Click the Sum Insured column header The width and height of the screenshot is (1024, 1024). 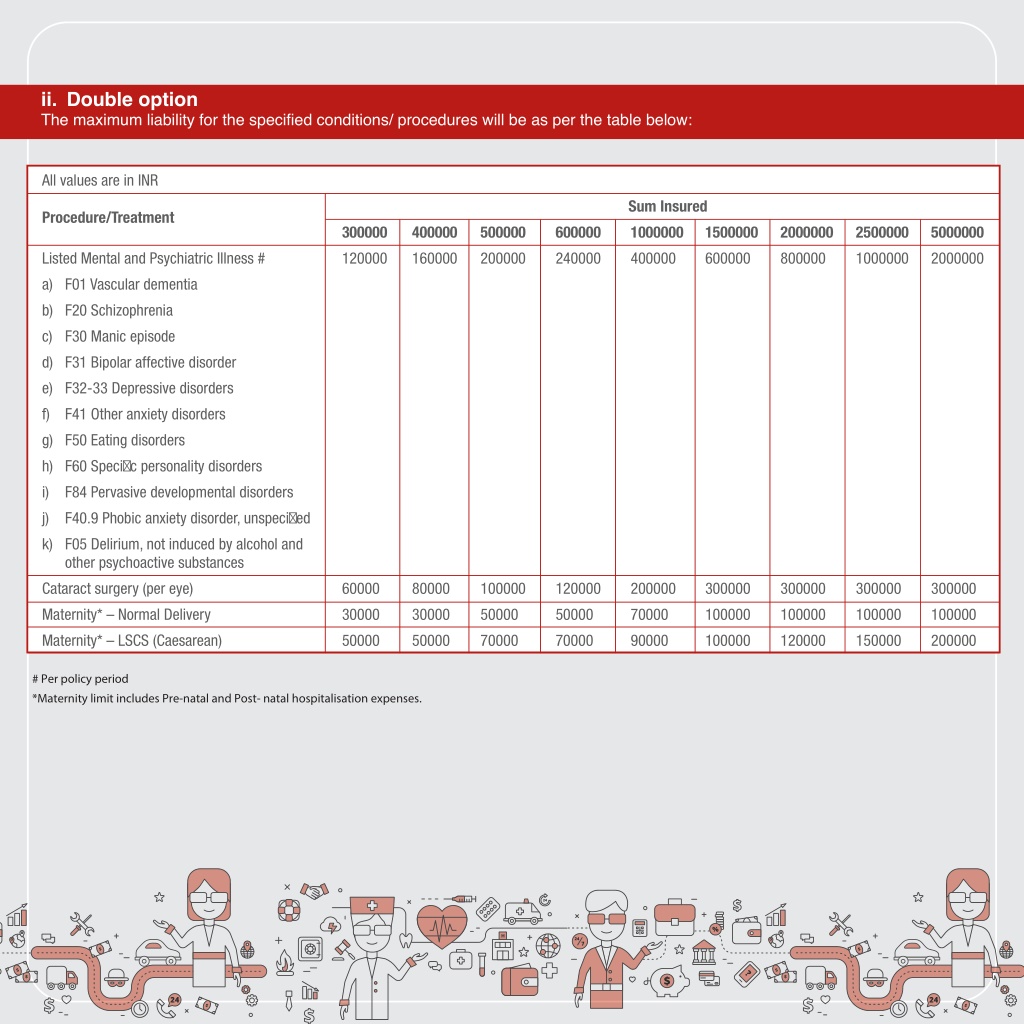tap(667, 206)
